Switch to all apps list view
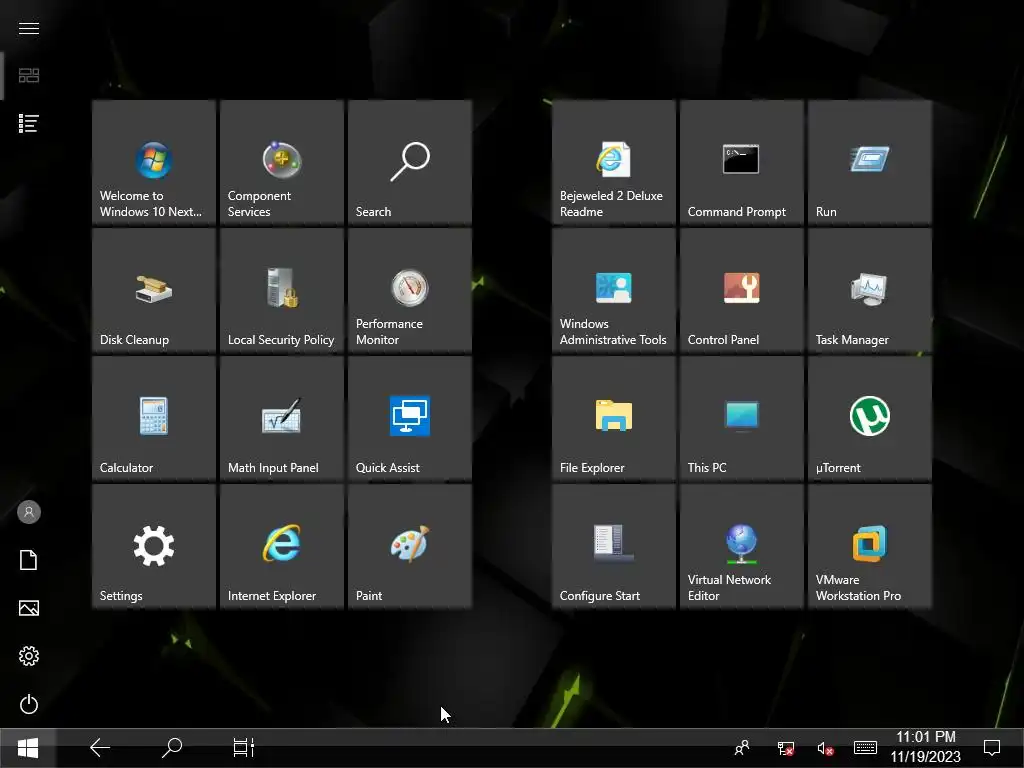Viewport: 1024px width, 768px height. tap(29, 123)
